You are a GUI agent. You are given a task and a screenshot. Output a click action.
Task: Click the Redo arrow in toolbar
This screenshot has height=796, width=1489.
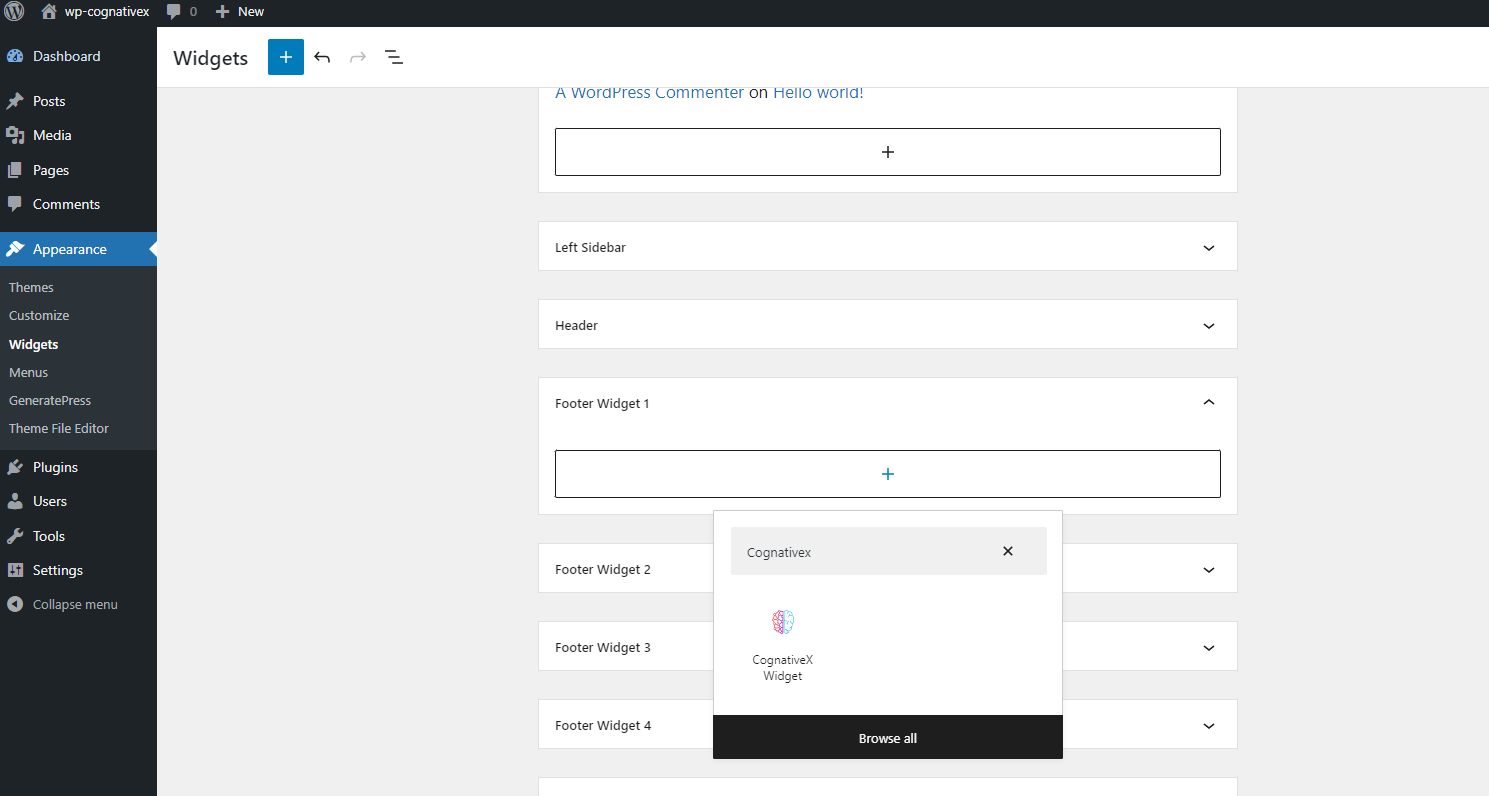point(358,57)
